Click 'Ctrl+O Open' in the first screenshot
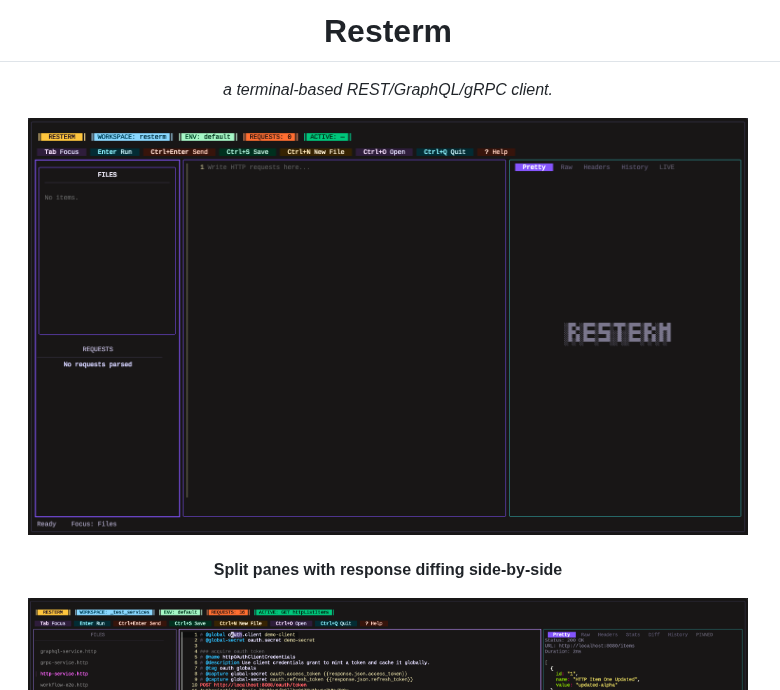 tap(384, 152)
